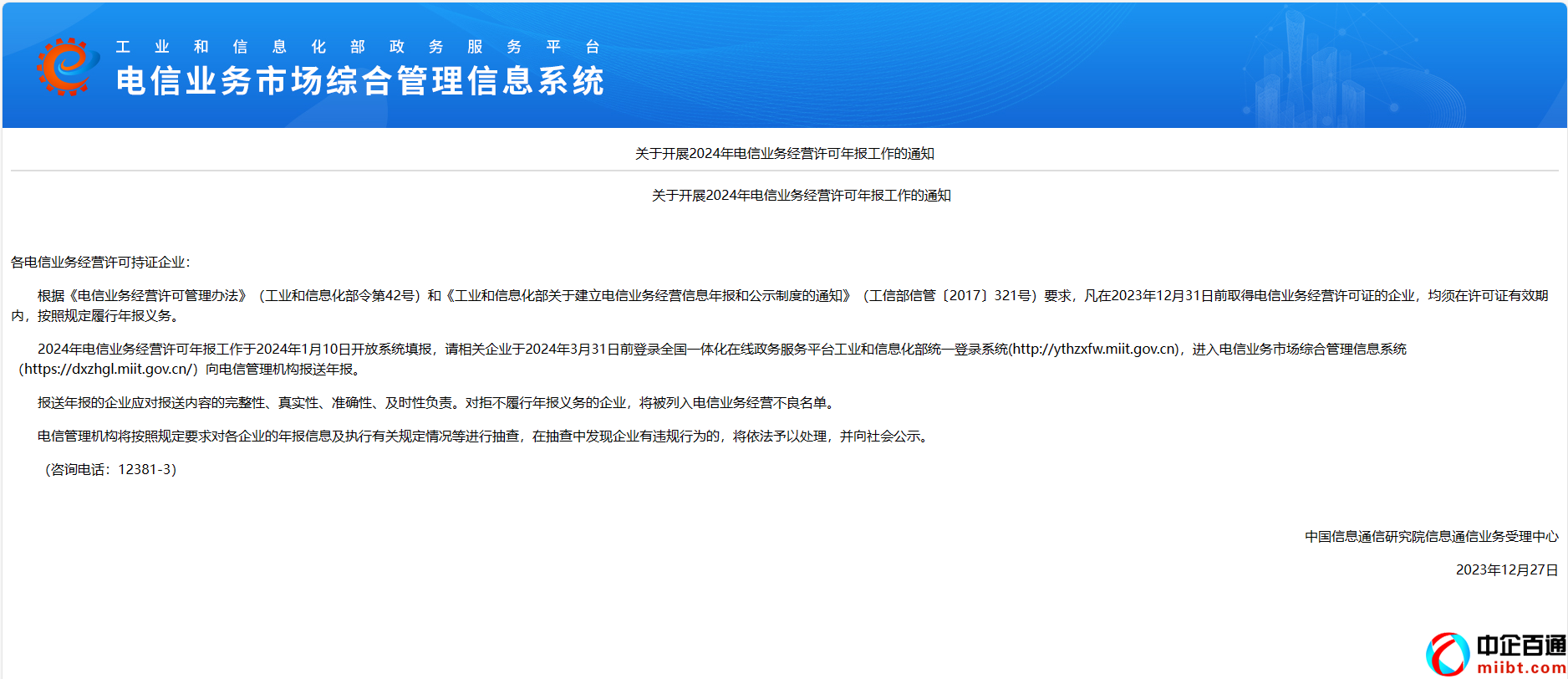1568x679 pixels.
Task: Click the 中企百通 watermark brand text
Action: (1521, 646)
